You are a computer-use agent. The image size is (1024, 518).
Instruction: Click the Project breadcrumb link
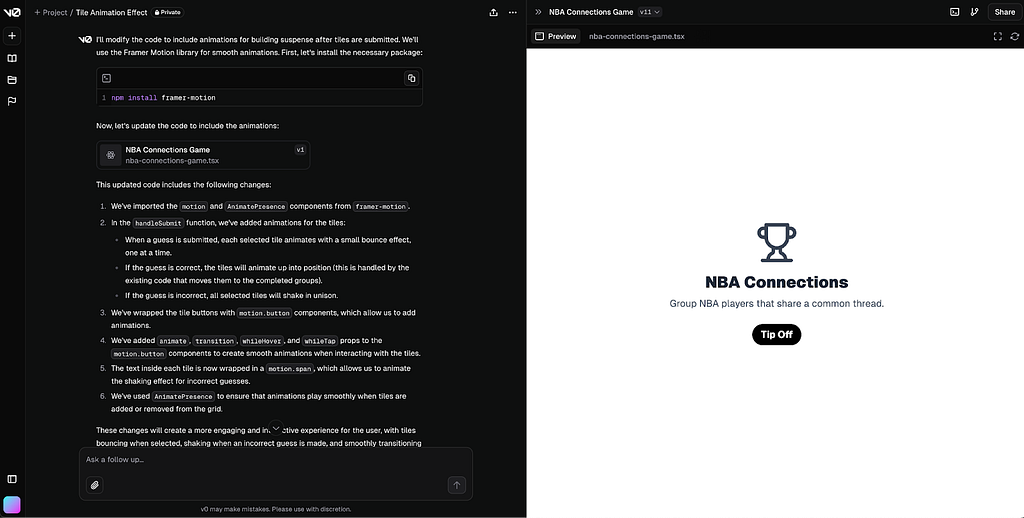[51, 12]
